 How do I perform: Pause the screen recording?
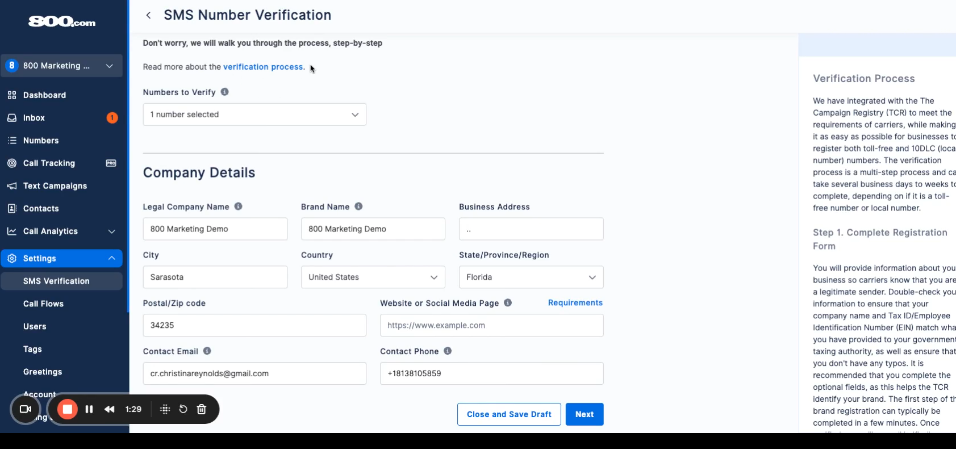pyautogui.click(x=90, y=409)
